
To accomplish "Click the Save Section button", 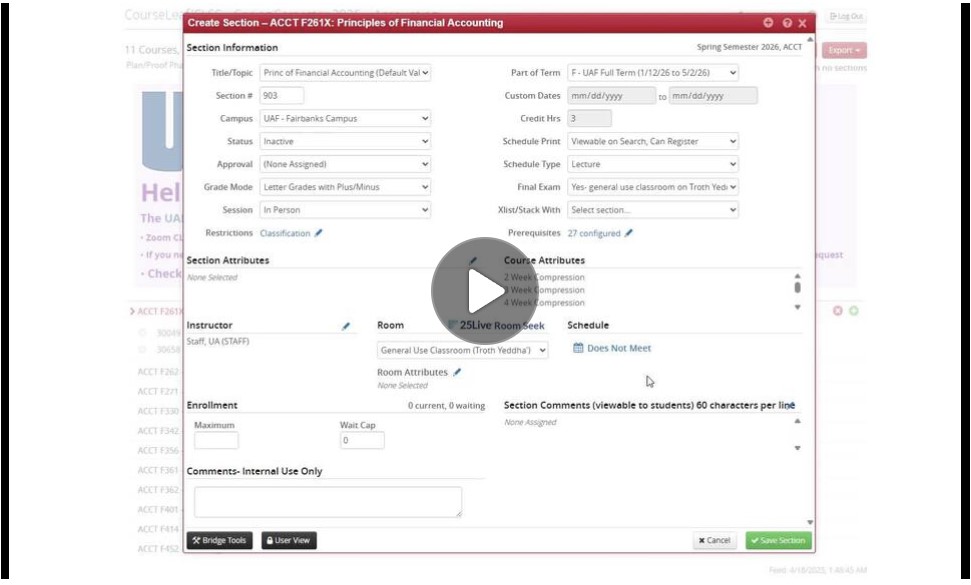I will point(778,540).
